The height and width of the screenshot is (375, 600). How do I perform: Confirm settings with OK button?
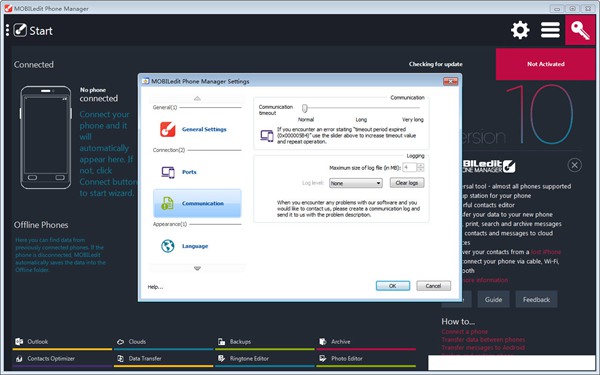pyautogui.click(x=393, y=286)
